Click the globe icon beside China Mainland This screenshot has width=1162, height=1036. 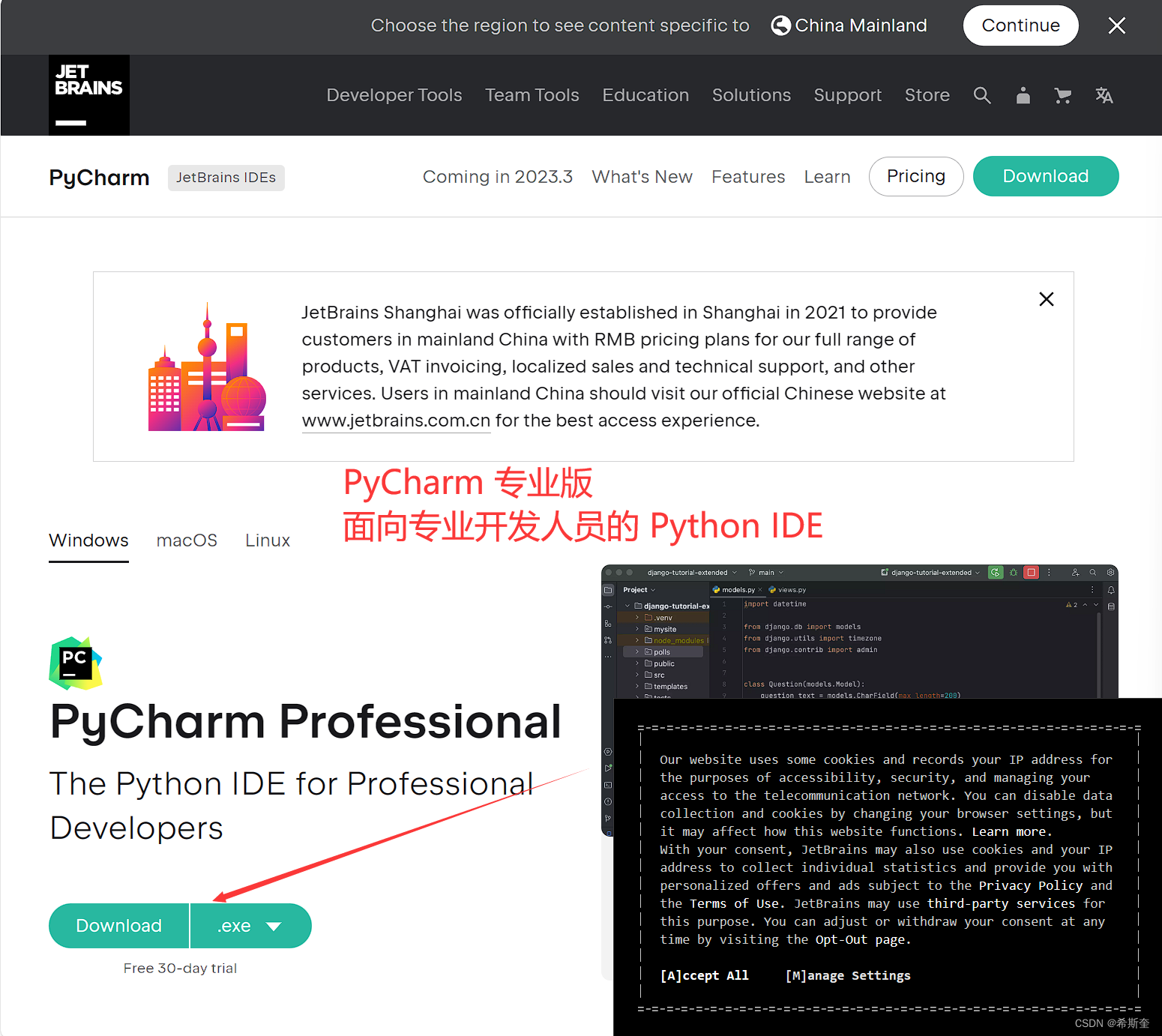point(780,25)
